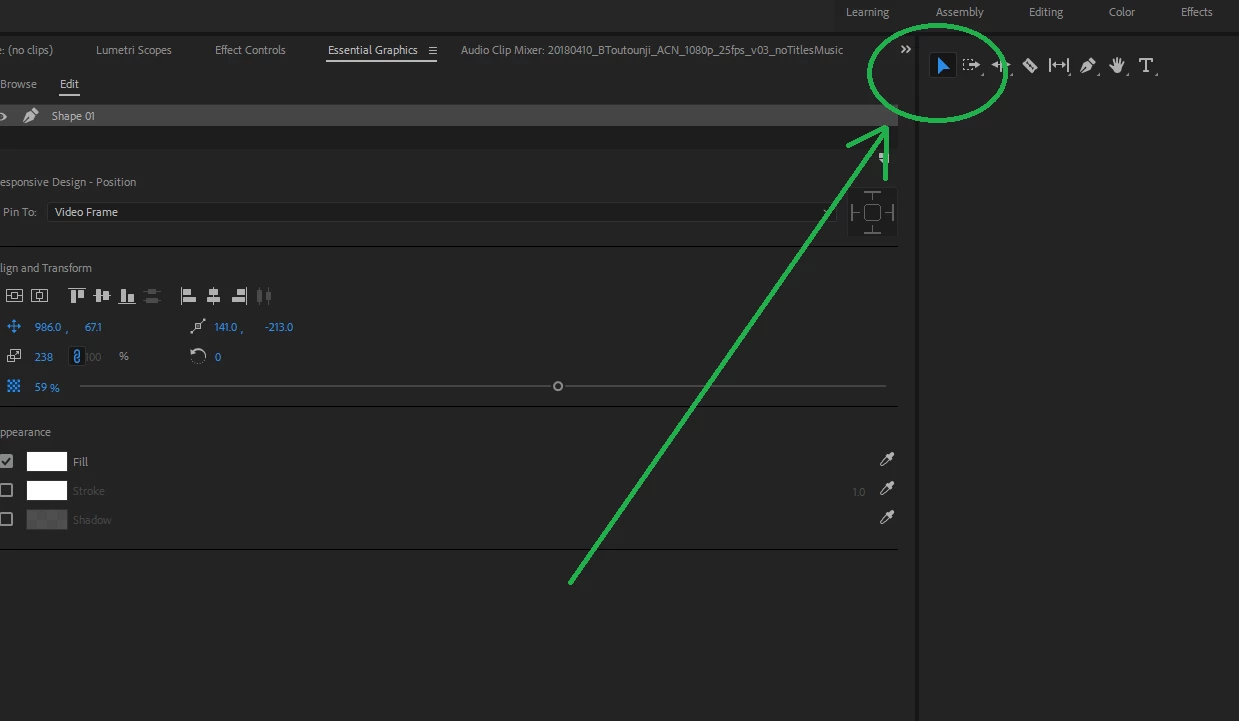Open the Fill color swatch

point(46,462)
